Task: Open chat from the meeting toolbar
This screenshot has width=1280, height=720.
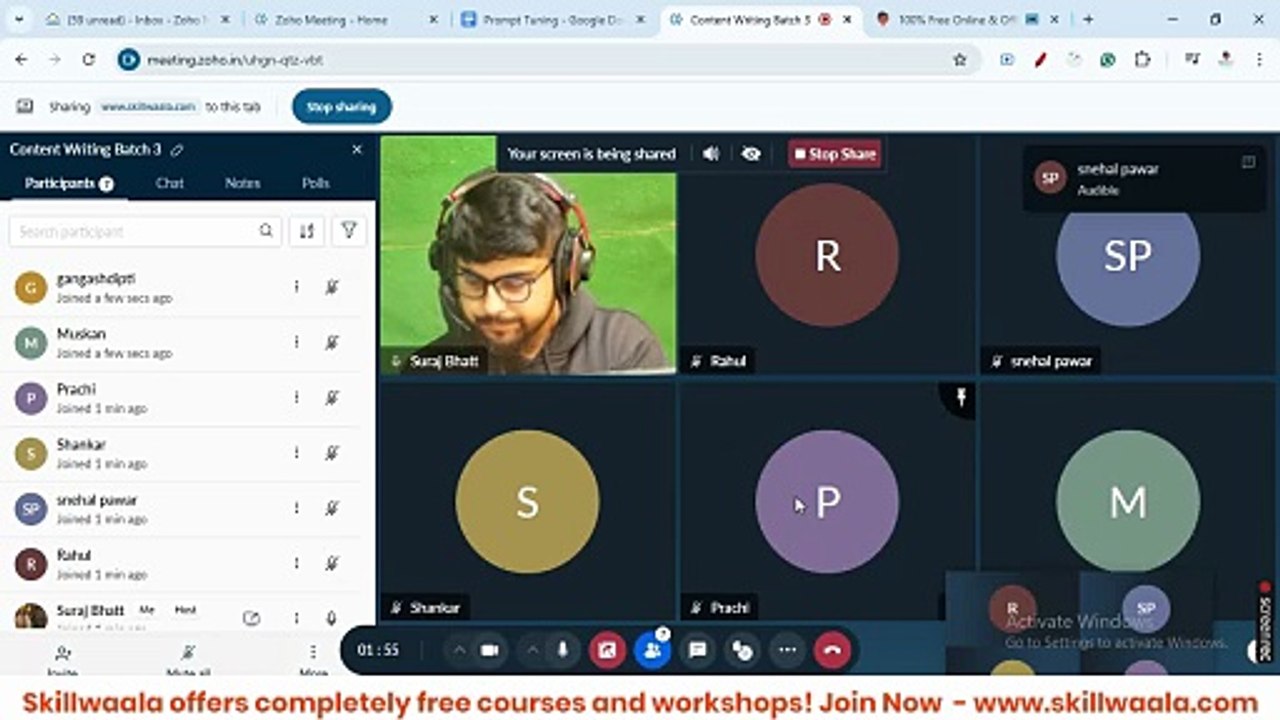Action: [x=698, y=650]
